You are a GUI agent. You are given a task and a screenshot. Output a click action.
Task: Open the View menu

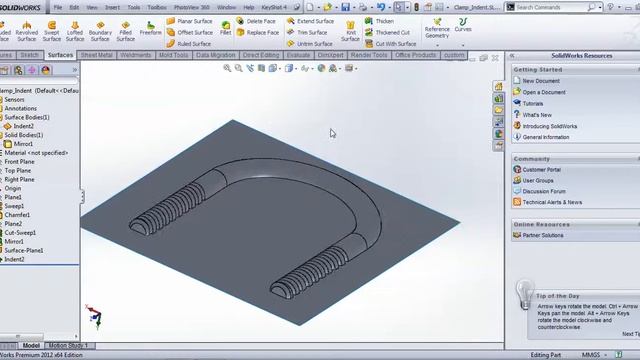[x=92, y=7]
